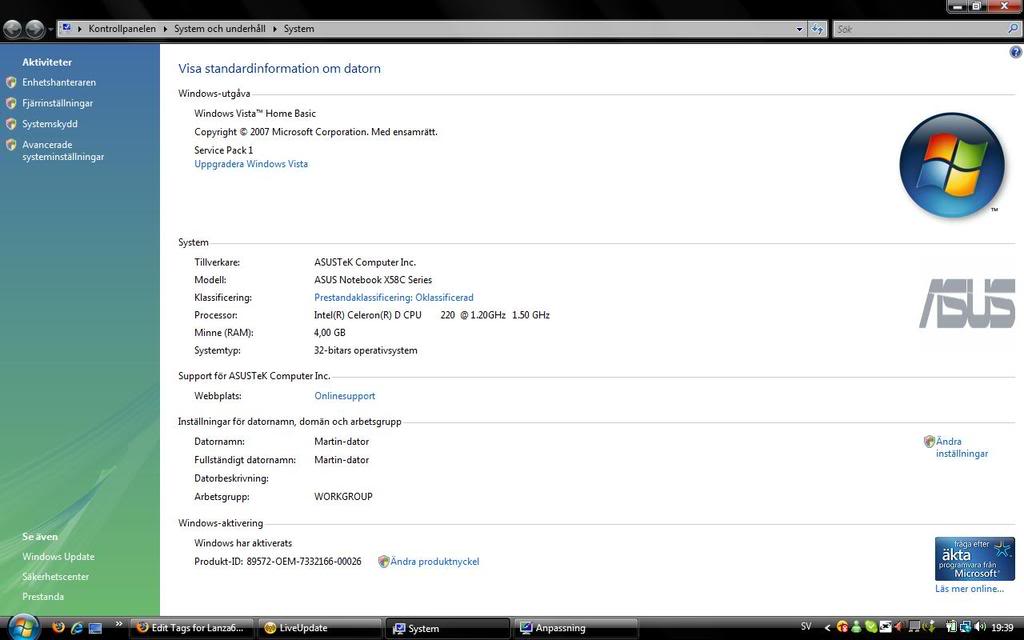Click the 32-bitars operativsystem value
This screenshot has width=1024, height=640.
(366, 350)
